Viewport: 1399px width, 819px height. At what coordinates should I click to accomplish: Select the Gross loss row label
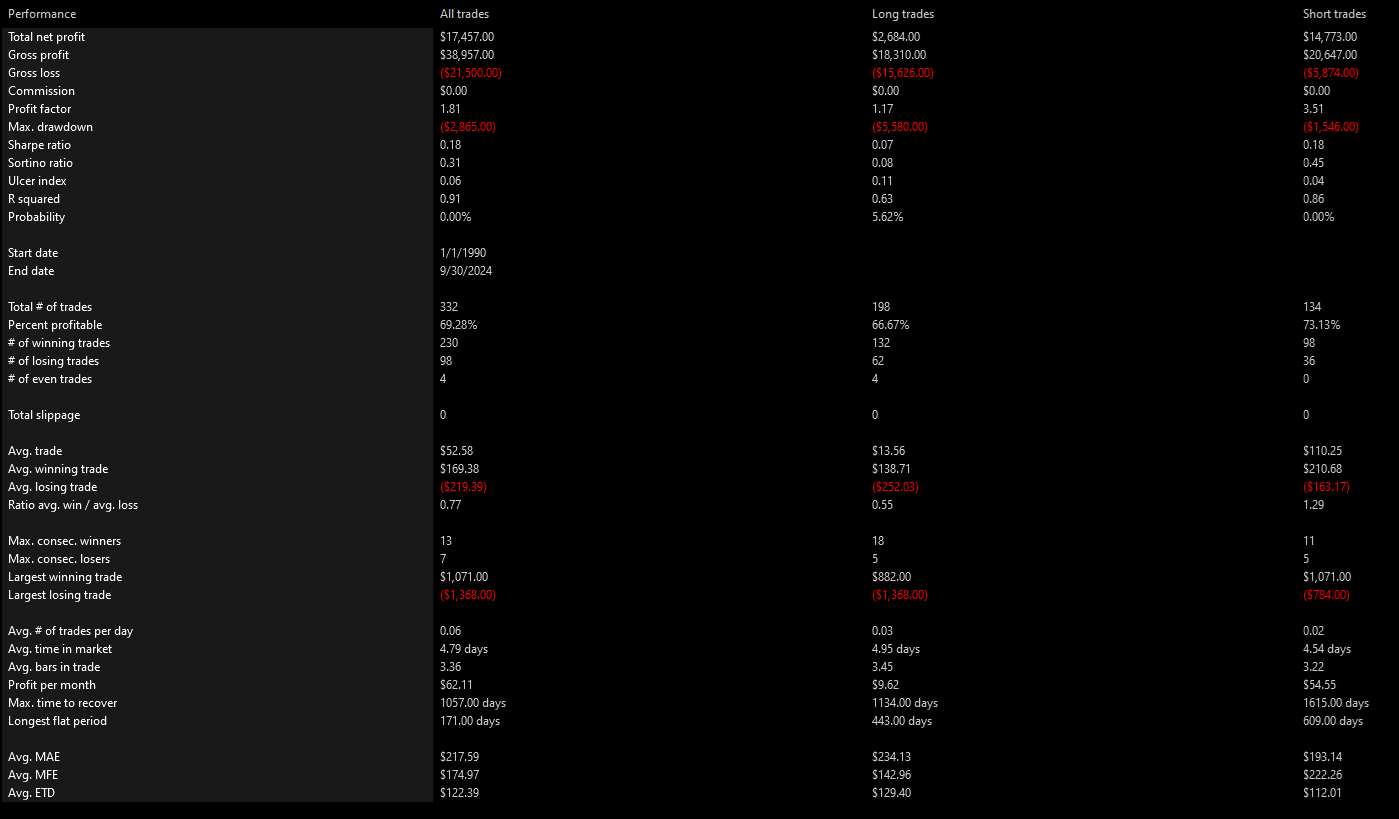click(34, 73)
